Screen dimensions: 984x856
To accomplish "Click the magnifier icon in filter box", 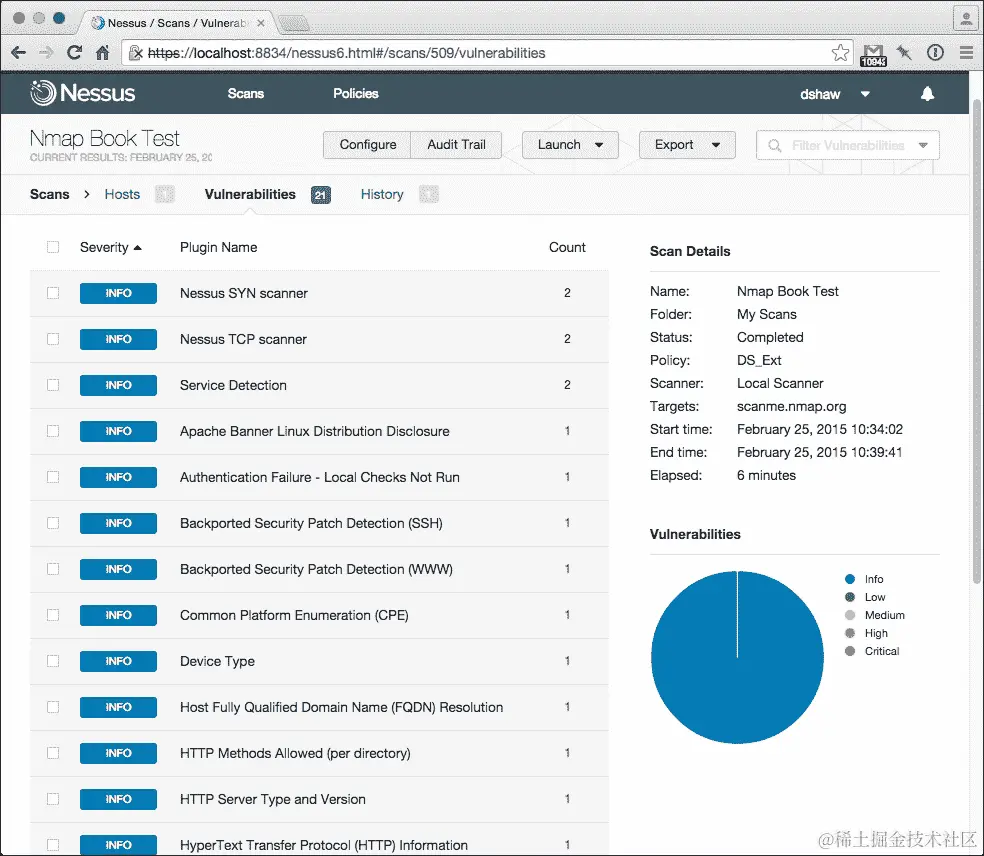I will (774, 146).
